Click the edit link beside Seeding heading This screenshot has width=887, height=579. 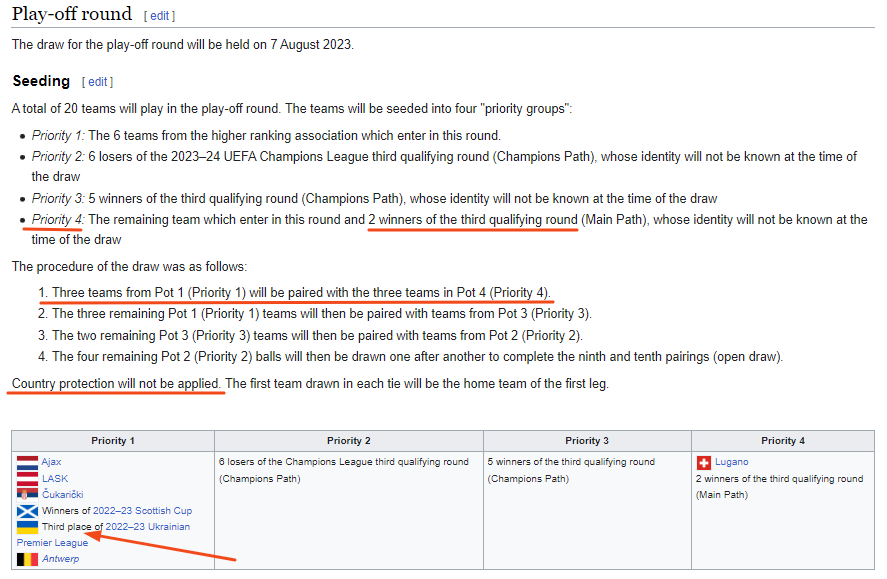97,81
